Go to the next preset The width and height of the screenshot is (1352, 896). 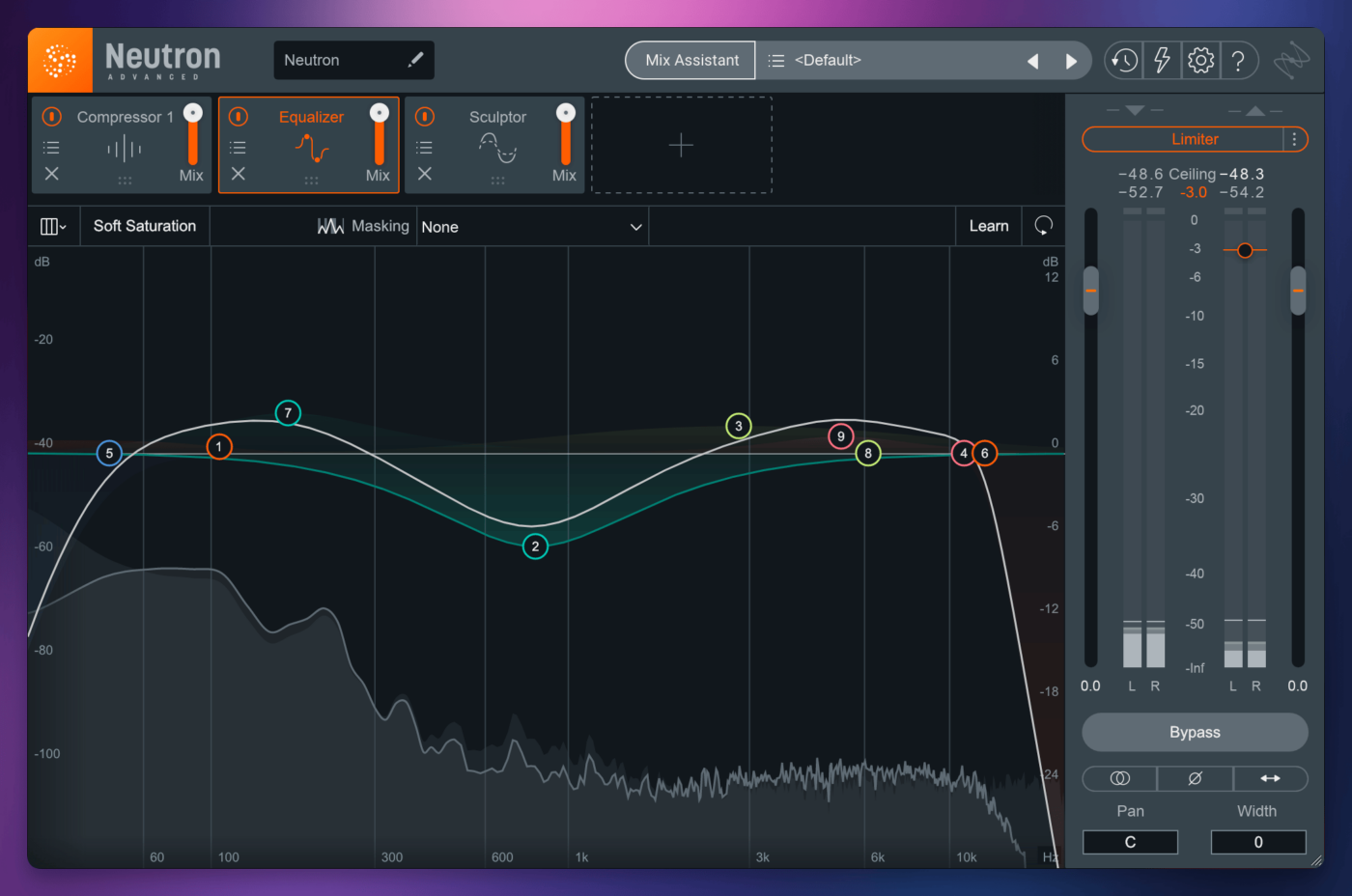pos(1071,61)
